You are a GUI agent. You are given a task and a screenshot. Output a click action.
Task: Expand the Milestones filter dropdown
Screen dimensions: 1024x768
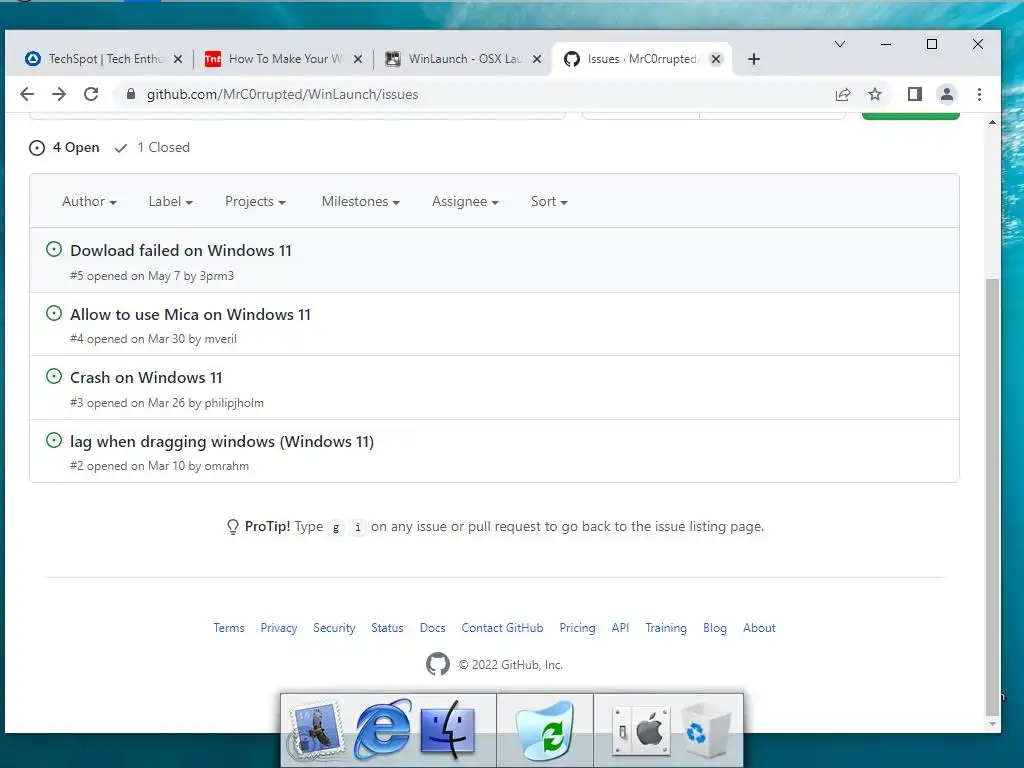pos(360,201)
